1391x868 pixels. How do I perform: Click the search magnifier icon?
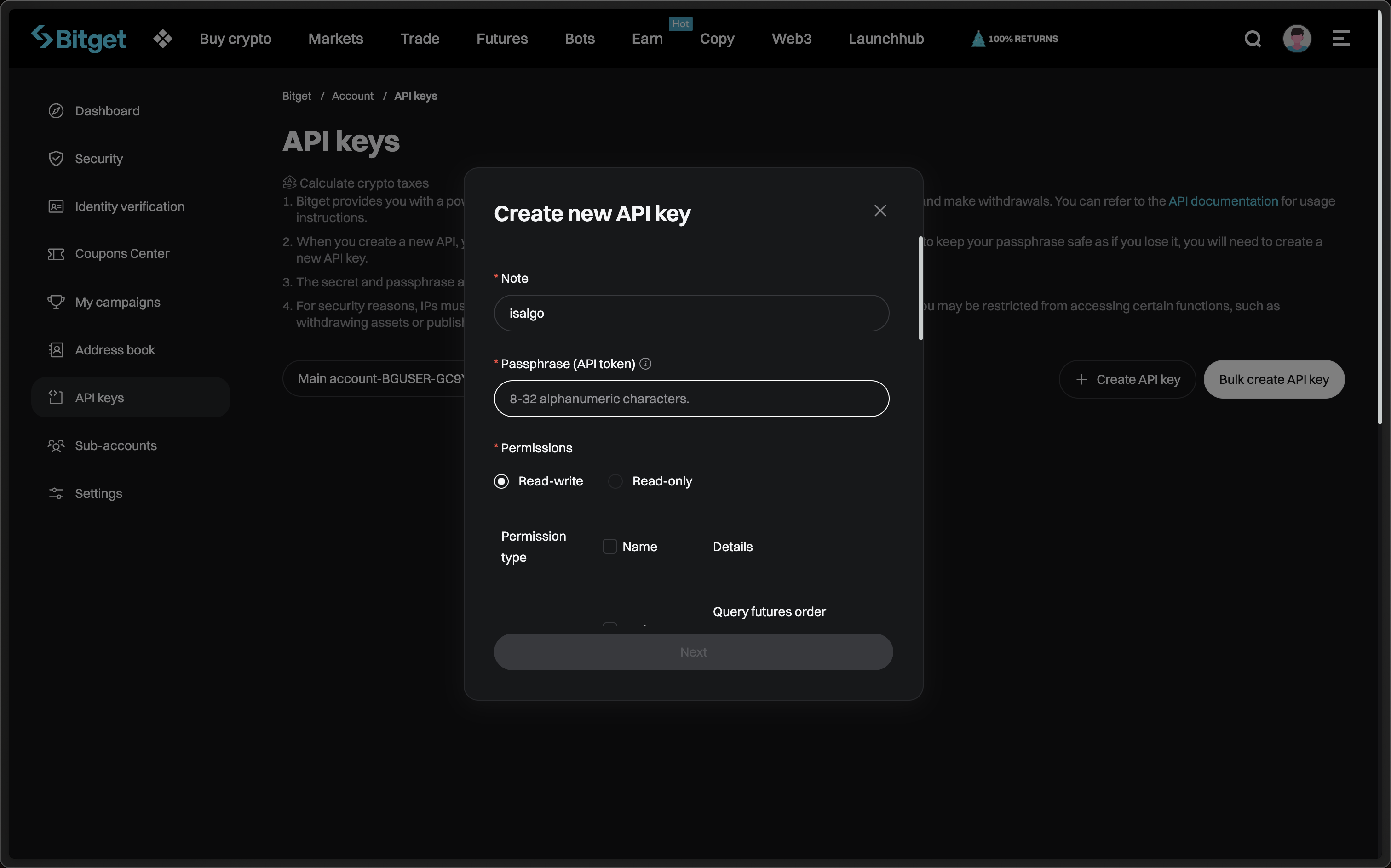(1253, 39)
